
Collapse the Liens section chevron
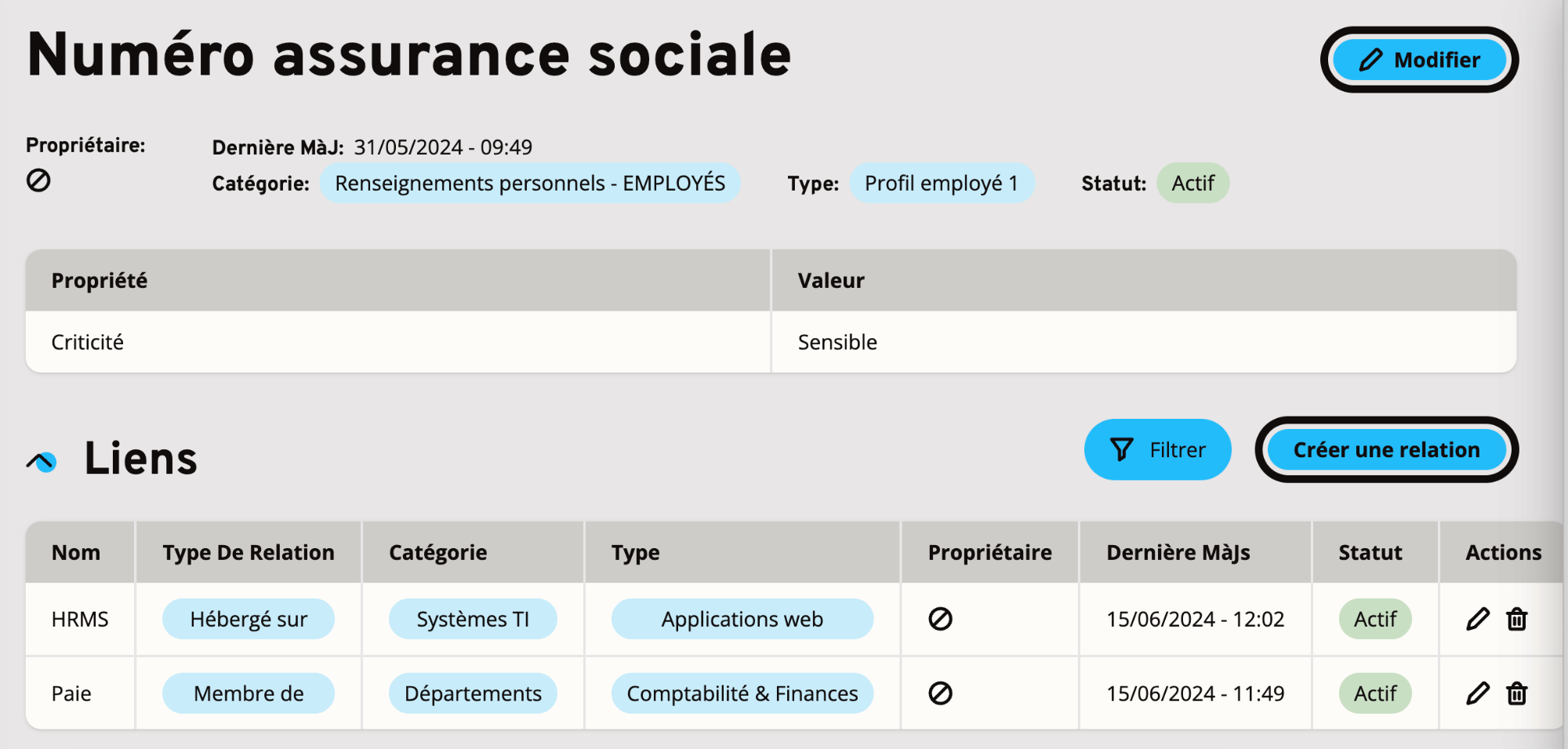[x=42, y=461]
